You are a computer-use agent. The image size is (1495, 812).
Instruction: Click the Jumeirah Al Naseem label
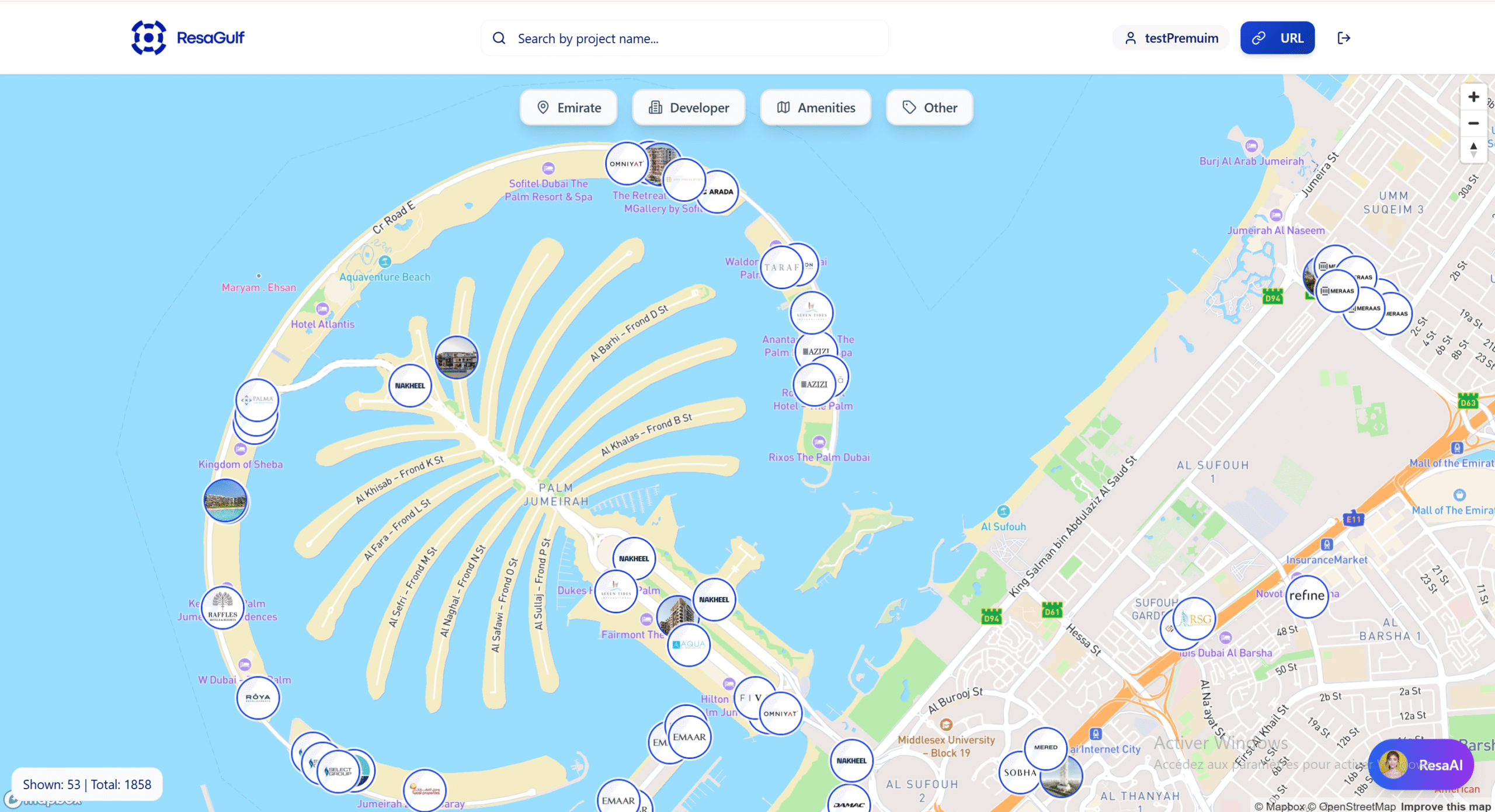(x=1276, y=231)
